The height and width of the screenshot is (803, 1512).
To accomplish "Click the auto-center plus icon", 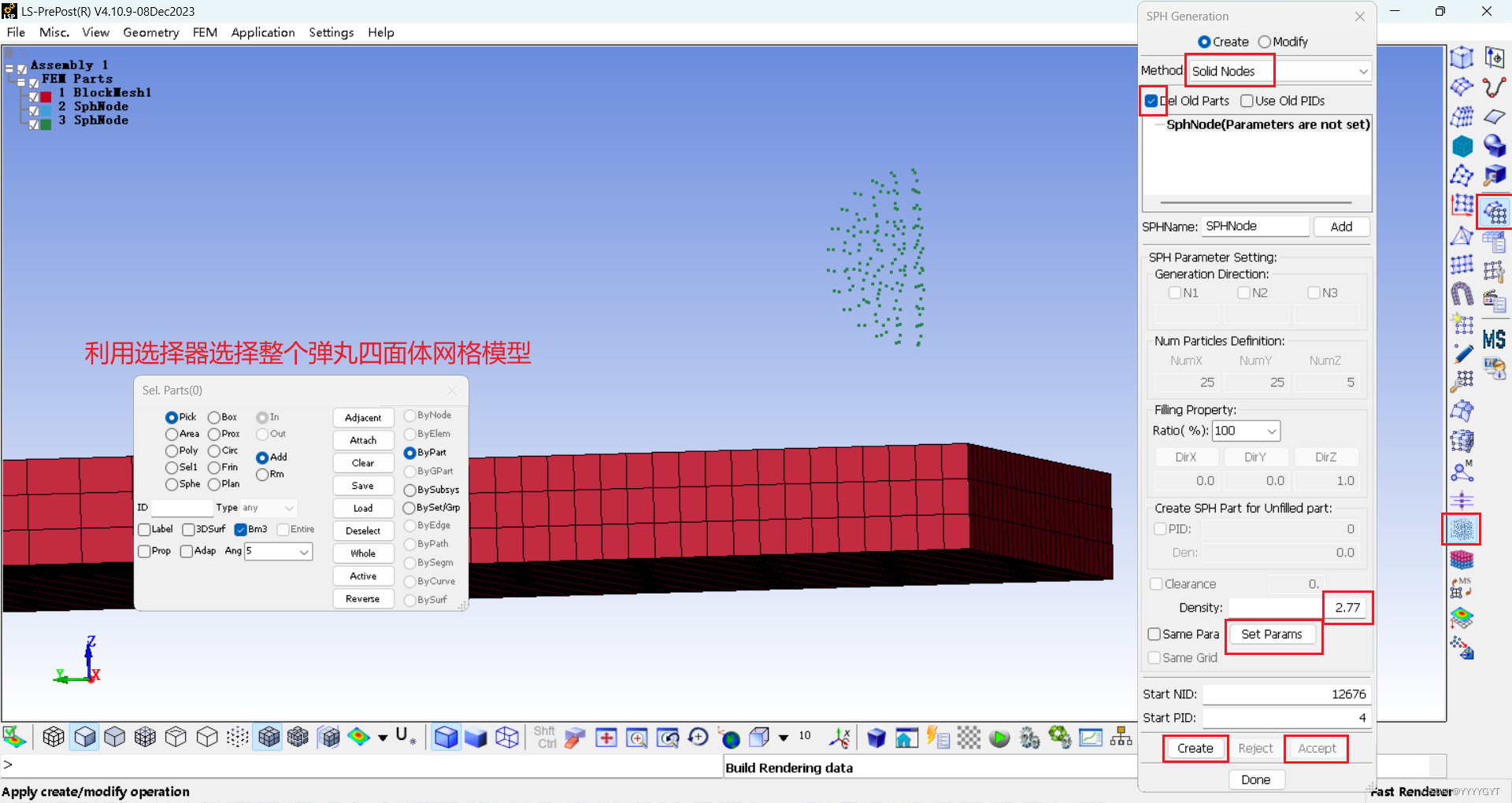I will pyautogui.click(x=606, y=738).
